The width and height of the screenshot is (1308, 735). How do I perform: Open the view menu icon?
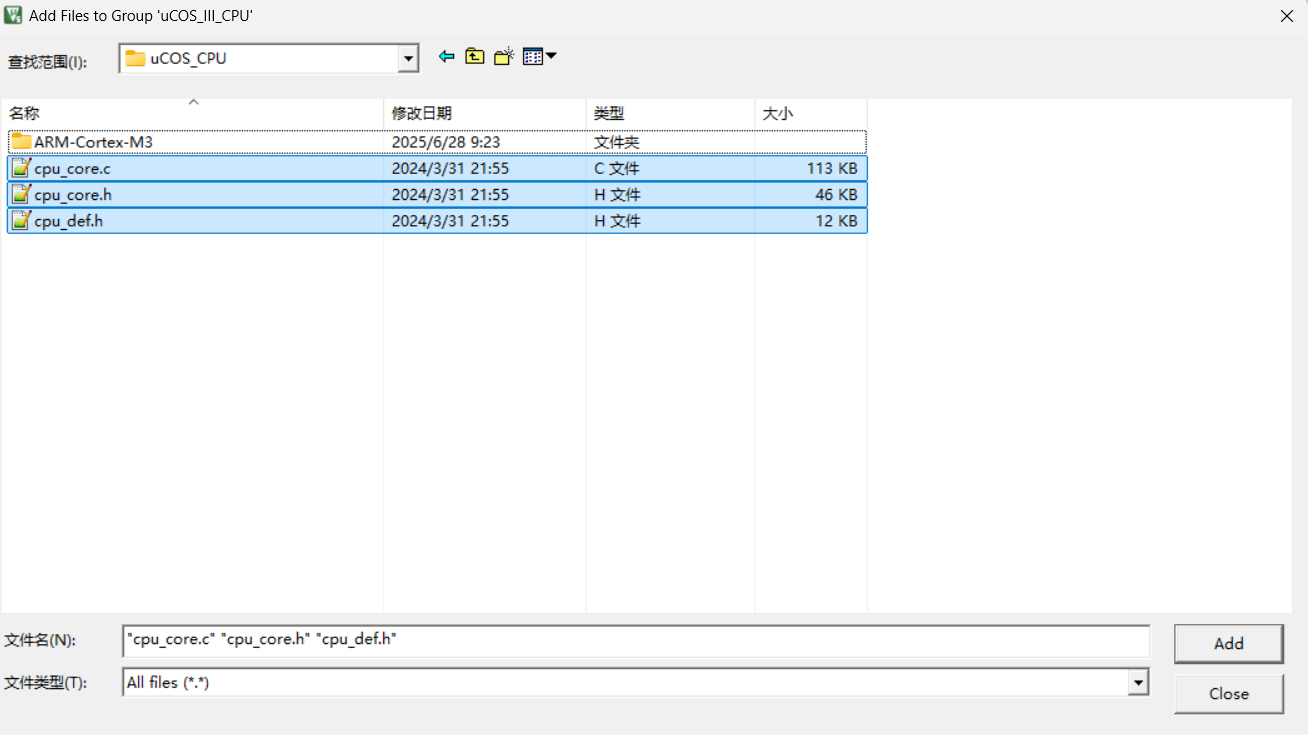(x=533, y=57)
